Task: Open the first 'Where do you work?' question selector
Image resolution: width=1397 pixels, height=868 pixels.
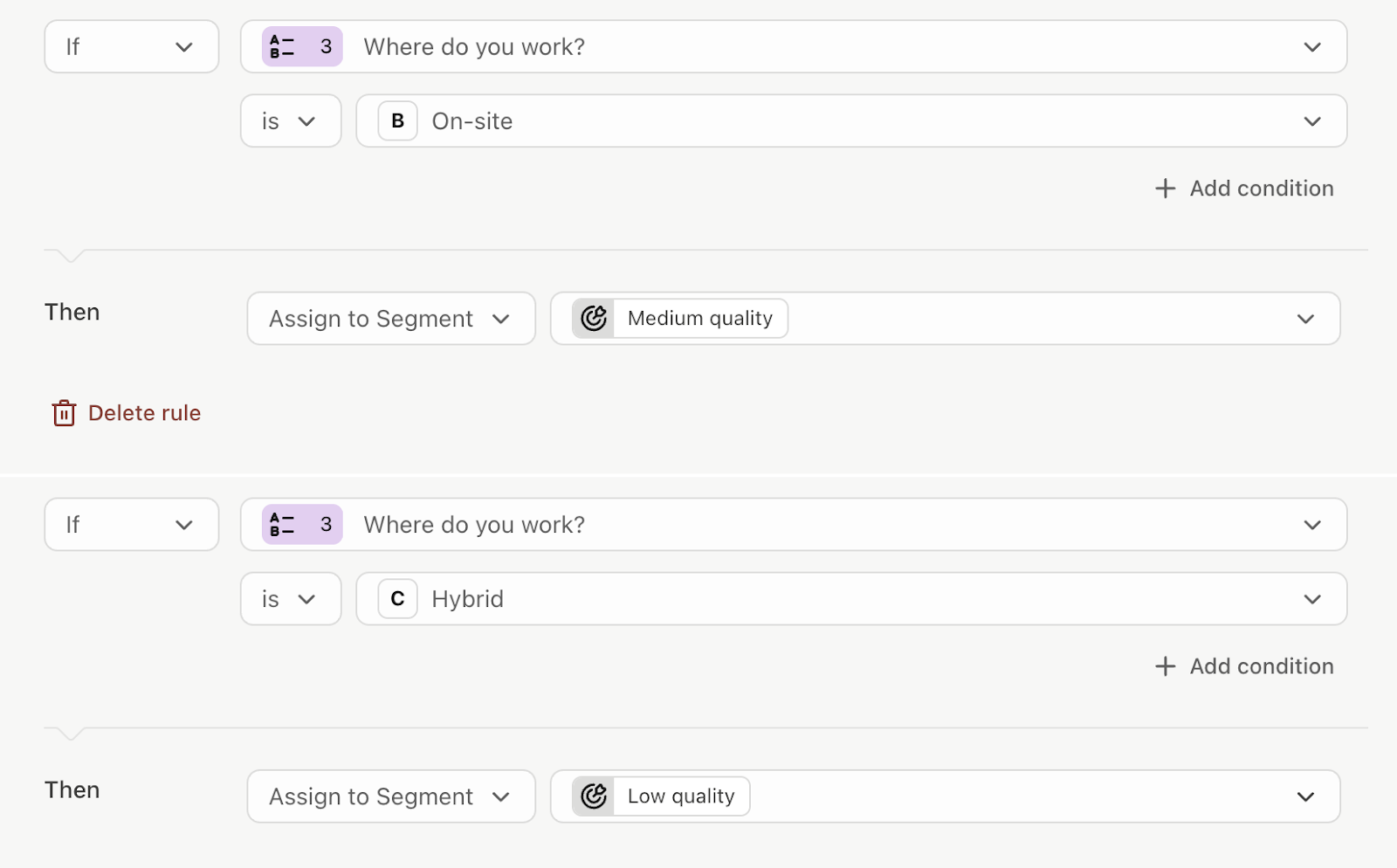Action: (x=793, y=47)
